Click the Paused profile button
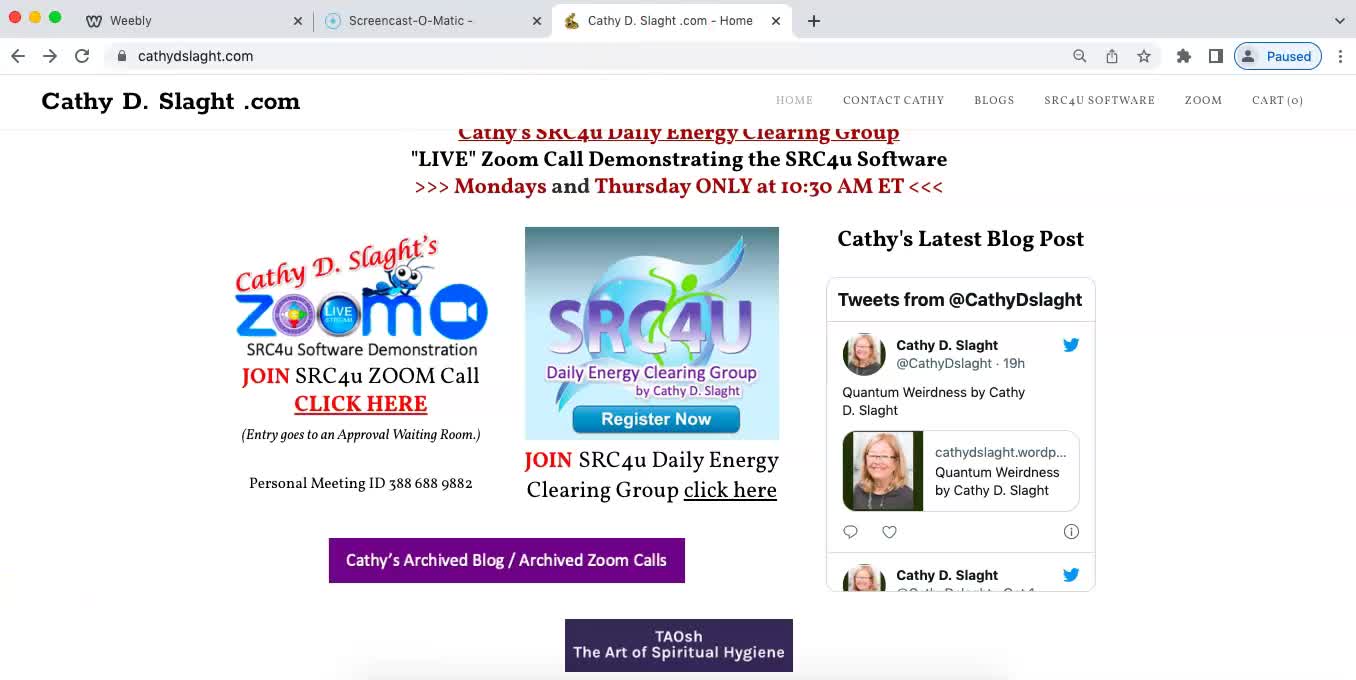This screenshot has height=680, width=1356. [x=1278, y=56]
